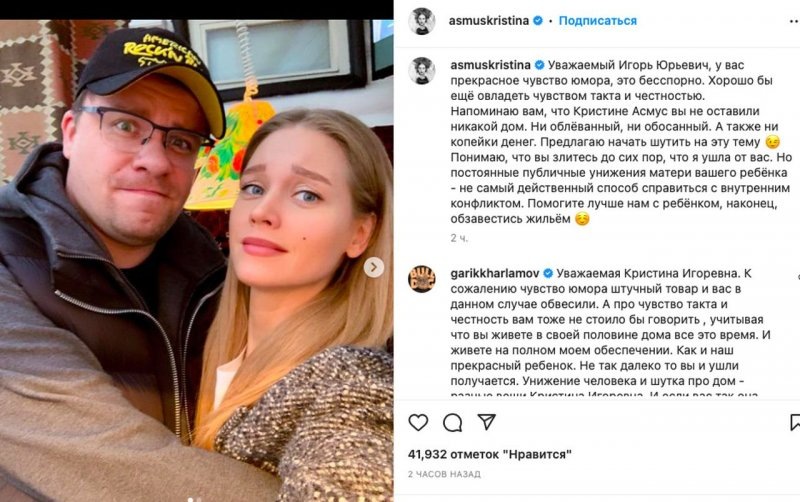Click the verified badge beside header asmuskristina
The width and height of the screenshot is (800, 502).
click(x=538, y=21)
